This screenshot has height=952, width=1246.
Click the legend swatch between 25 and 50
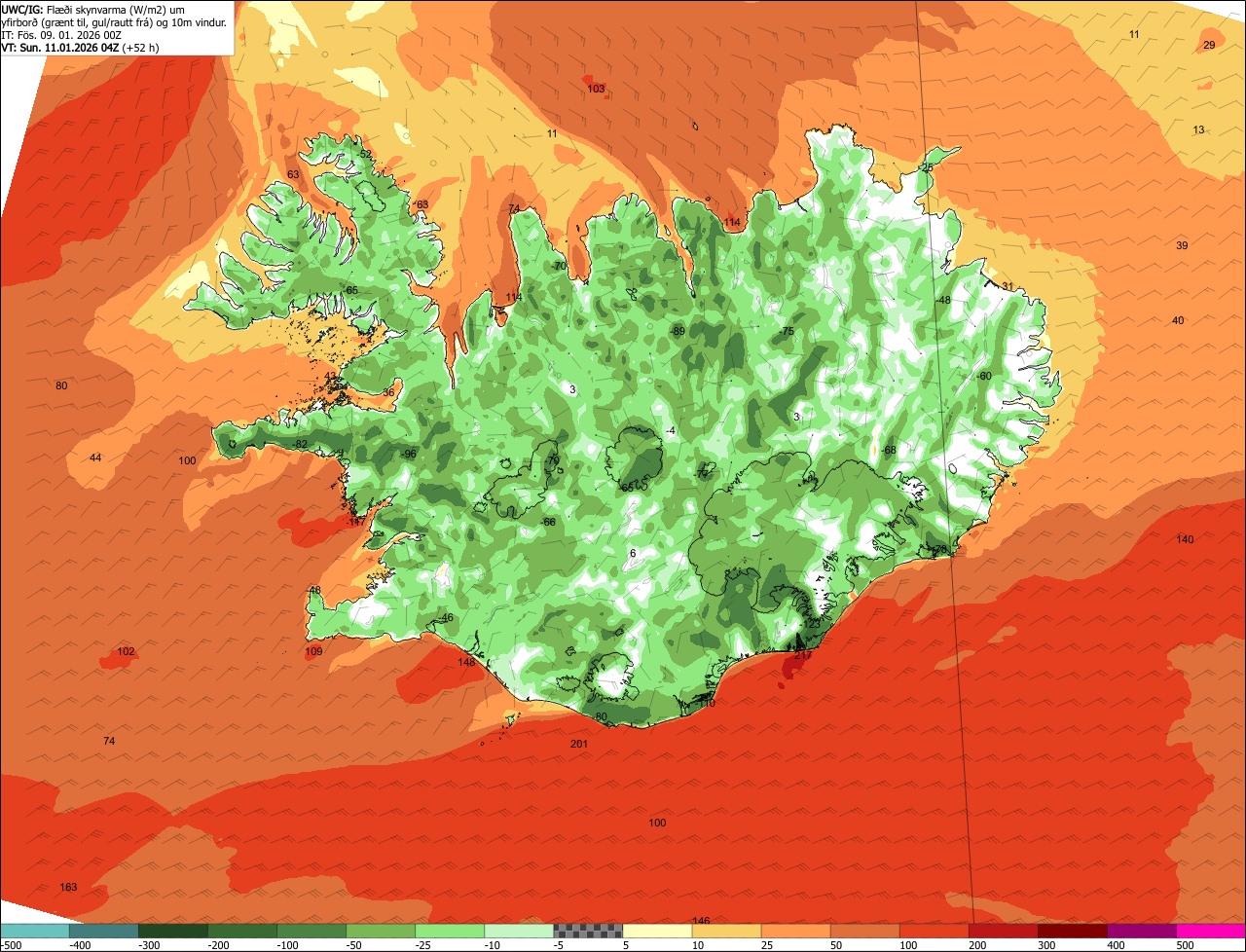(x=796, y=932)
